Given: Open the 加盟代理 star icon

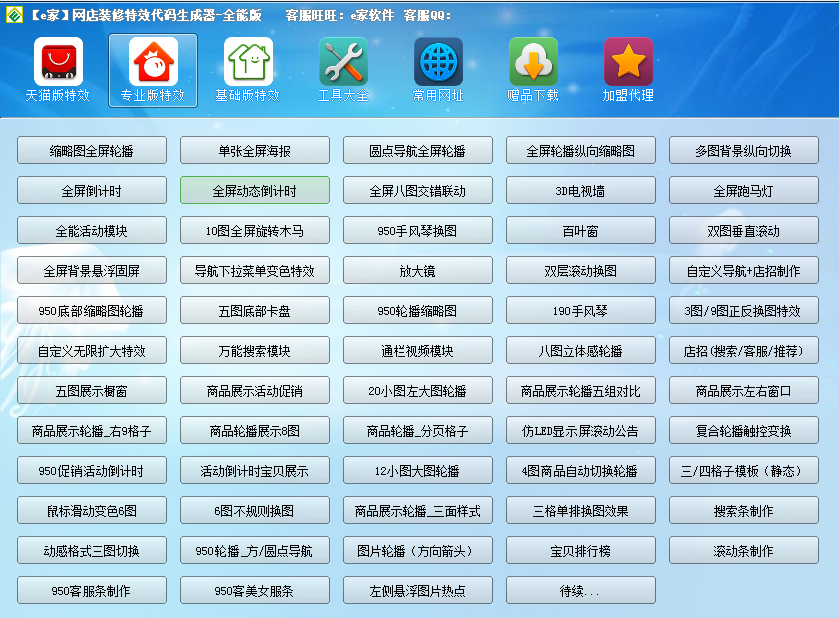Looking at the screenshot, I should (x=628, y=62).
